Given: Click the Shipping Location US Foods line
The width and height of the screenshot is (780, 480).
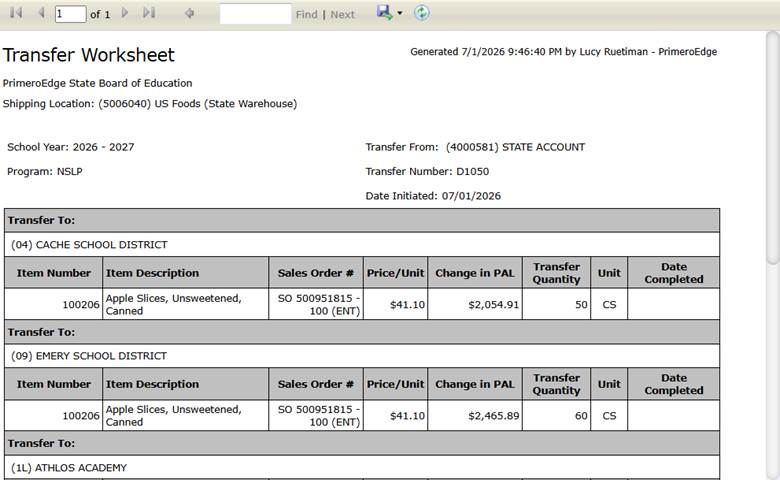Looking at the screenshot, I should point(150,103).
